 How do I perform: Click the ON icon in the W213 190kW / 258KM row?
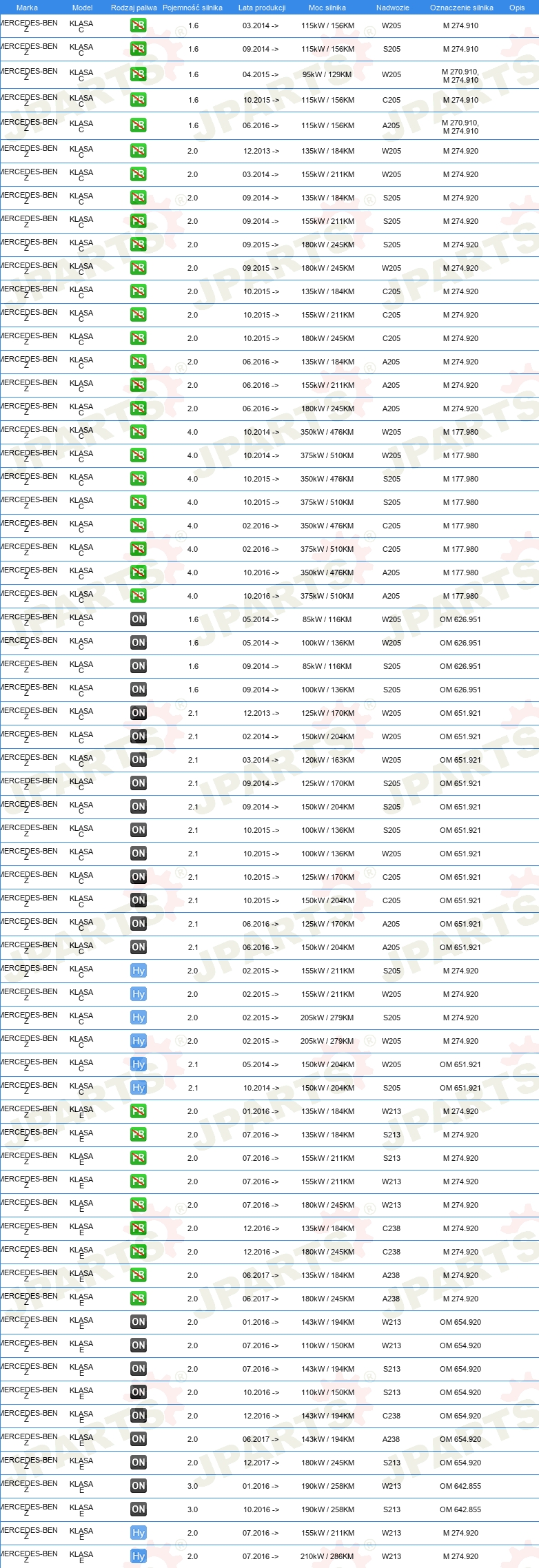click(x=139, y=1486)
